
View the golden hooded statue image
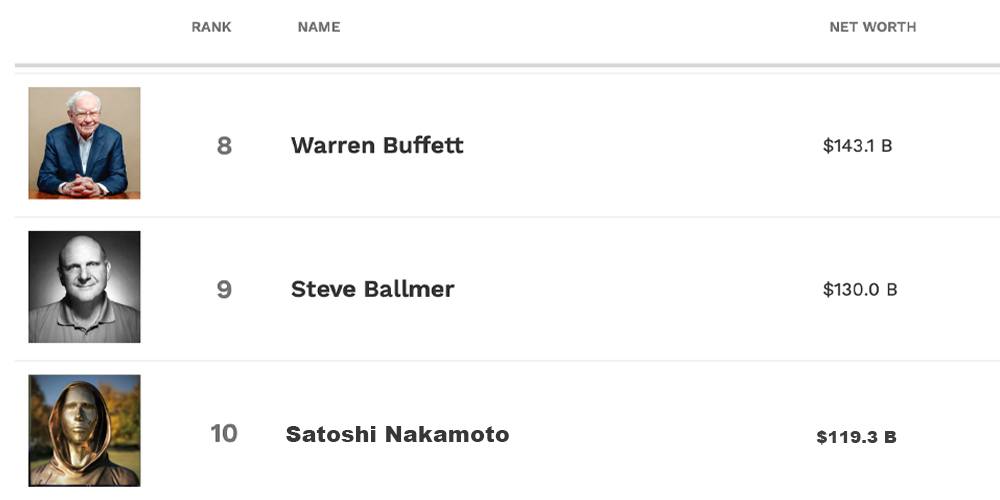click(x=84, y=431)
